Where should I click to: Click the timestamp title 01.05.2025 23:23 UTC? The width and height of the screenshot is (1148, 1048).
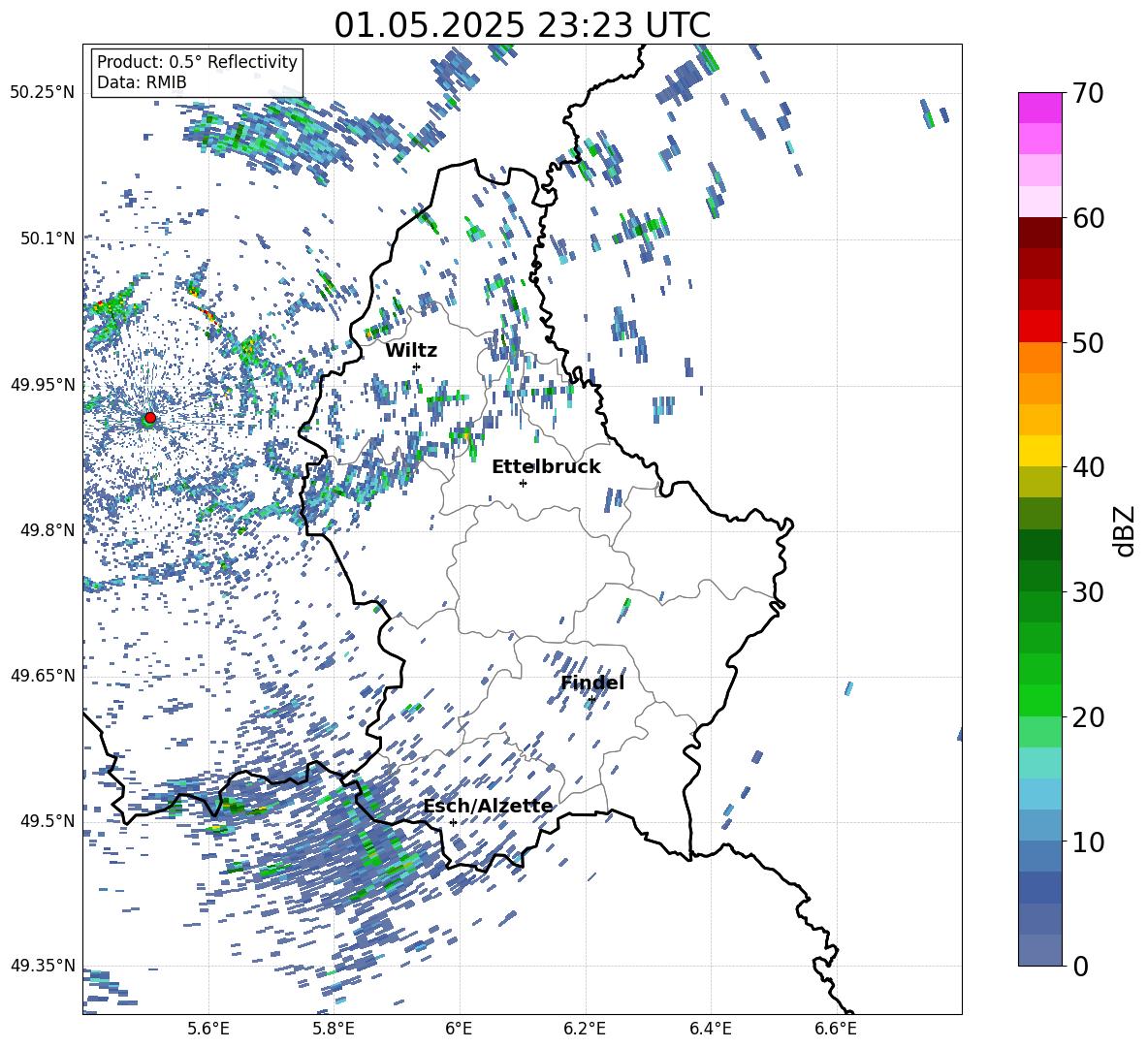coord(522,25)
